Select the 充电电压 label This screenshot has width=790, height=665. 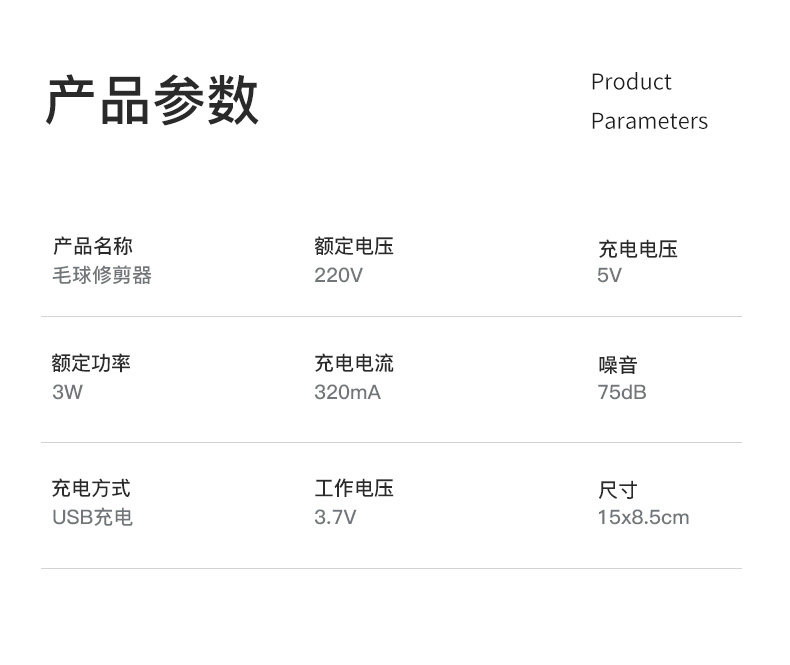pos(638,249)
